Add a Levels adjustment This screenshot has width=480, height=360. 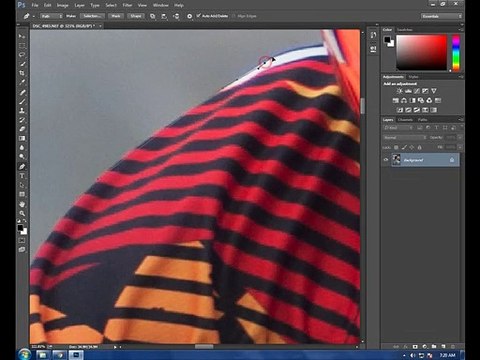408,91
